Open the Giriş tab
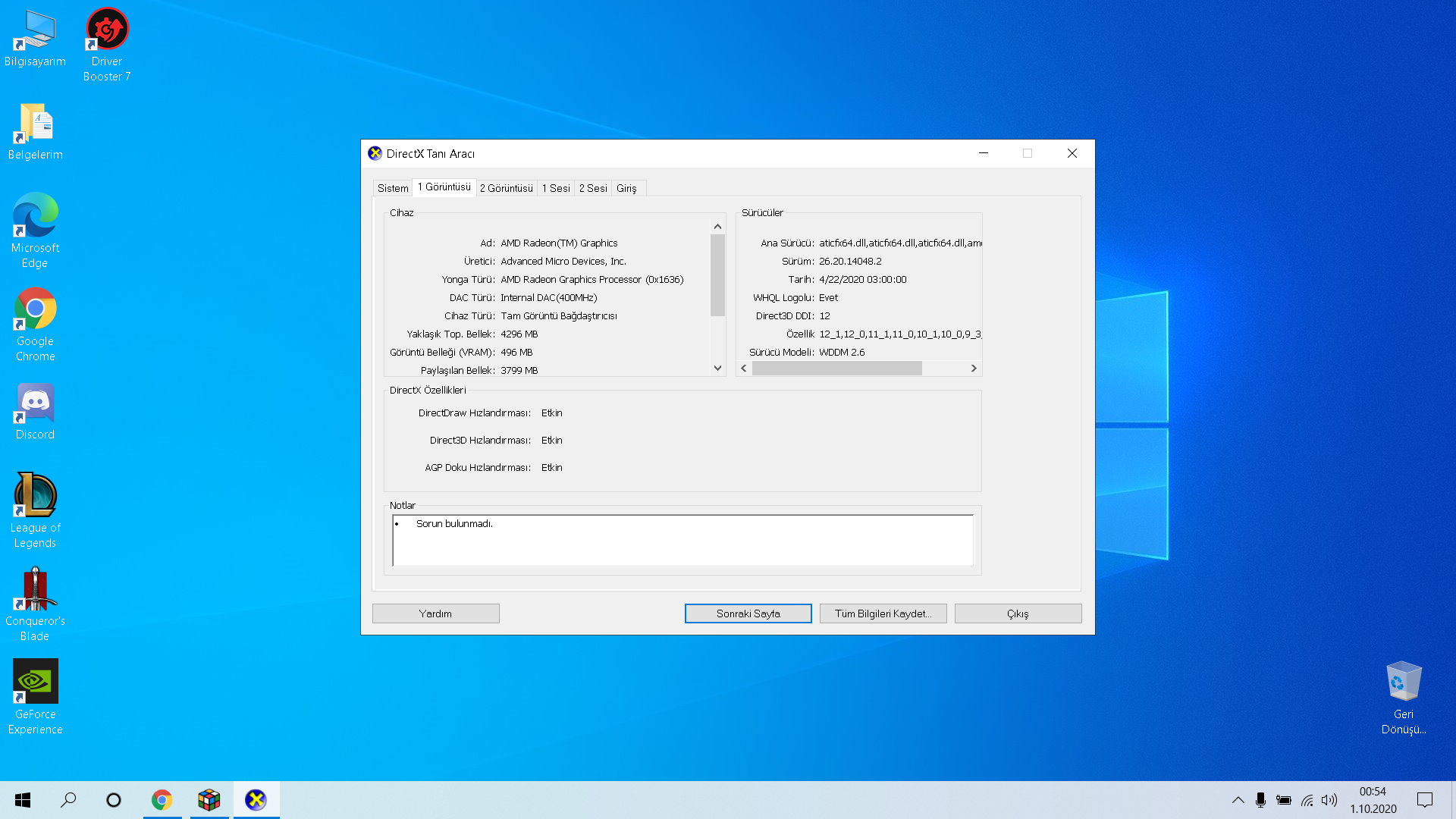The height and width of the screenshot is (819, 1456). coord(626,188)
